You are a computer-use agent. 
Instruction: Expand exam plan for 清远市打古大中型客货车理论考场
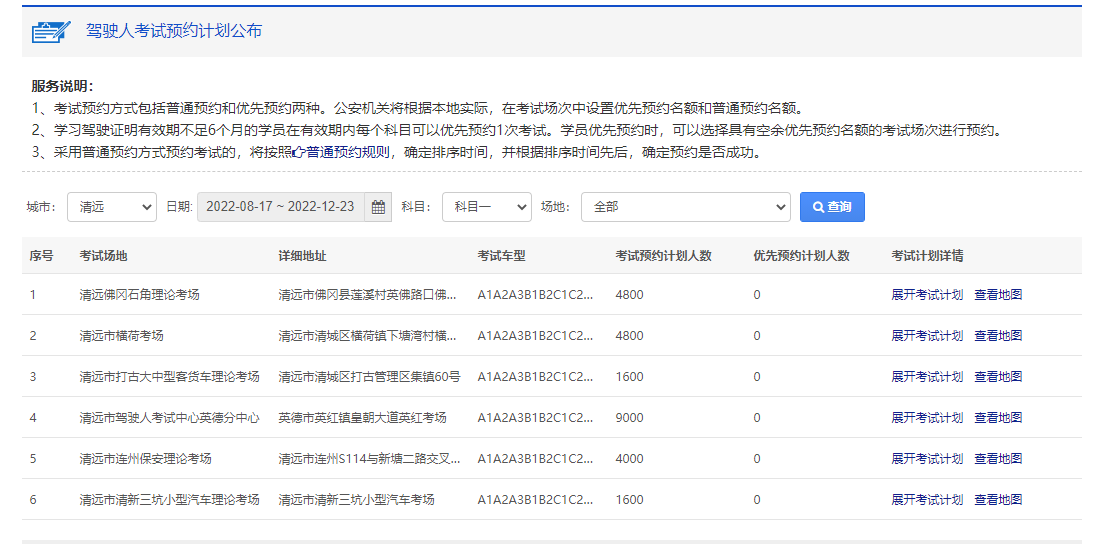(x=927, y=377)
